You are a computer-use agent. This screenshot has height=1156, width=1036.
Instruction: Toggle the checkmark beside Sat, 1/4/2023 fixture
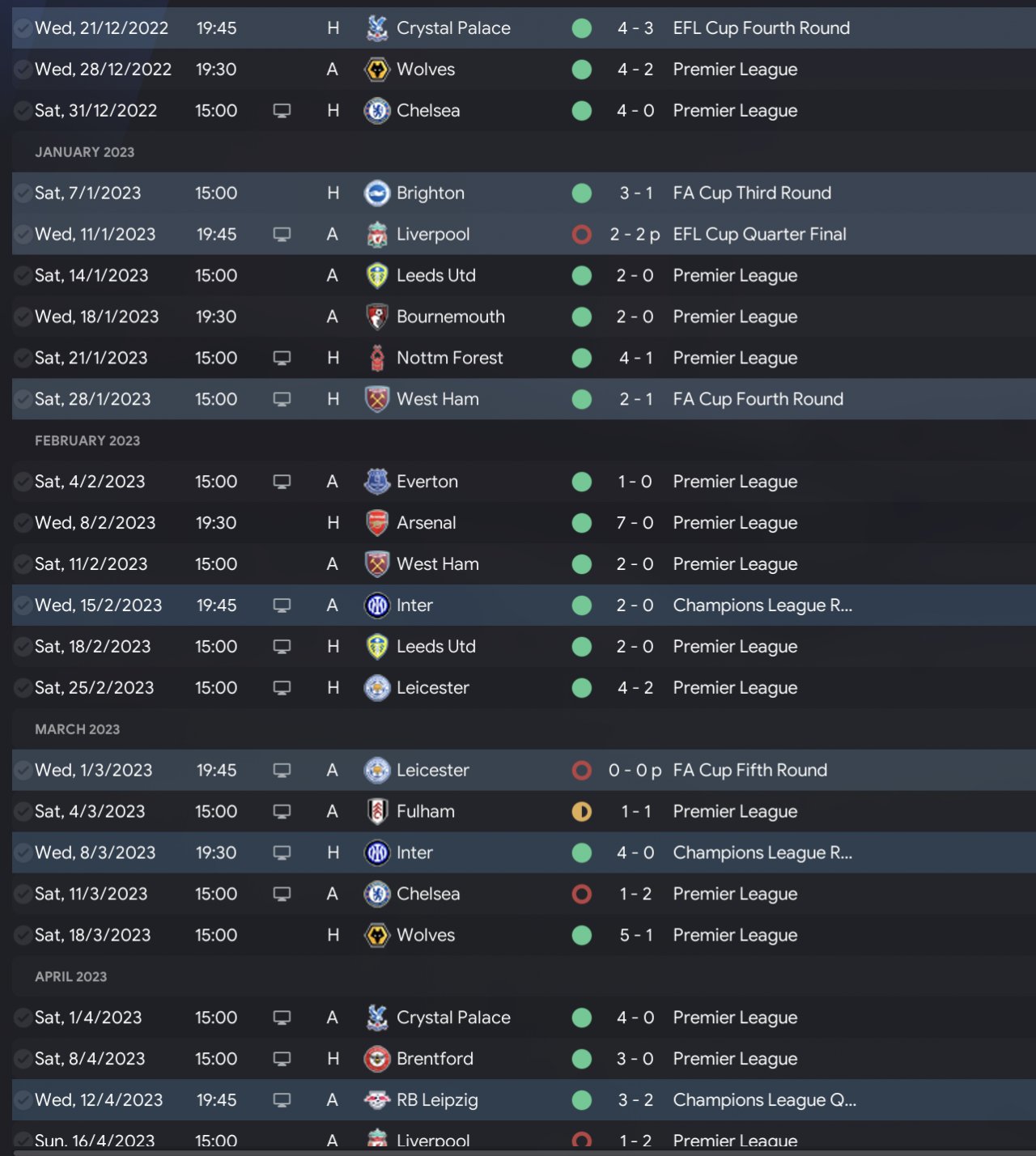pos(23,1018)
